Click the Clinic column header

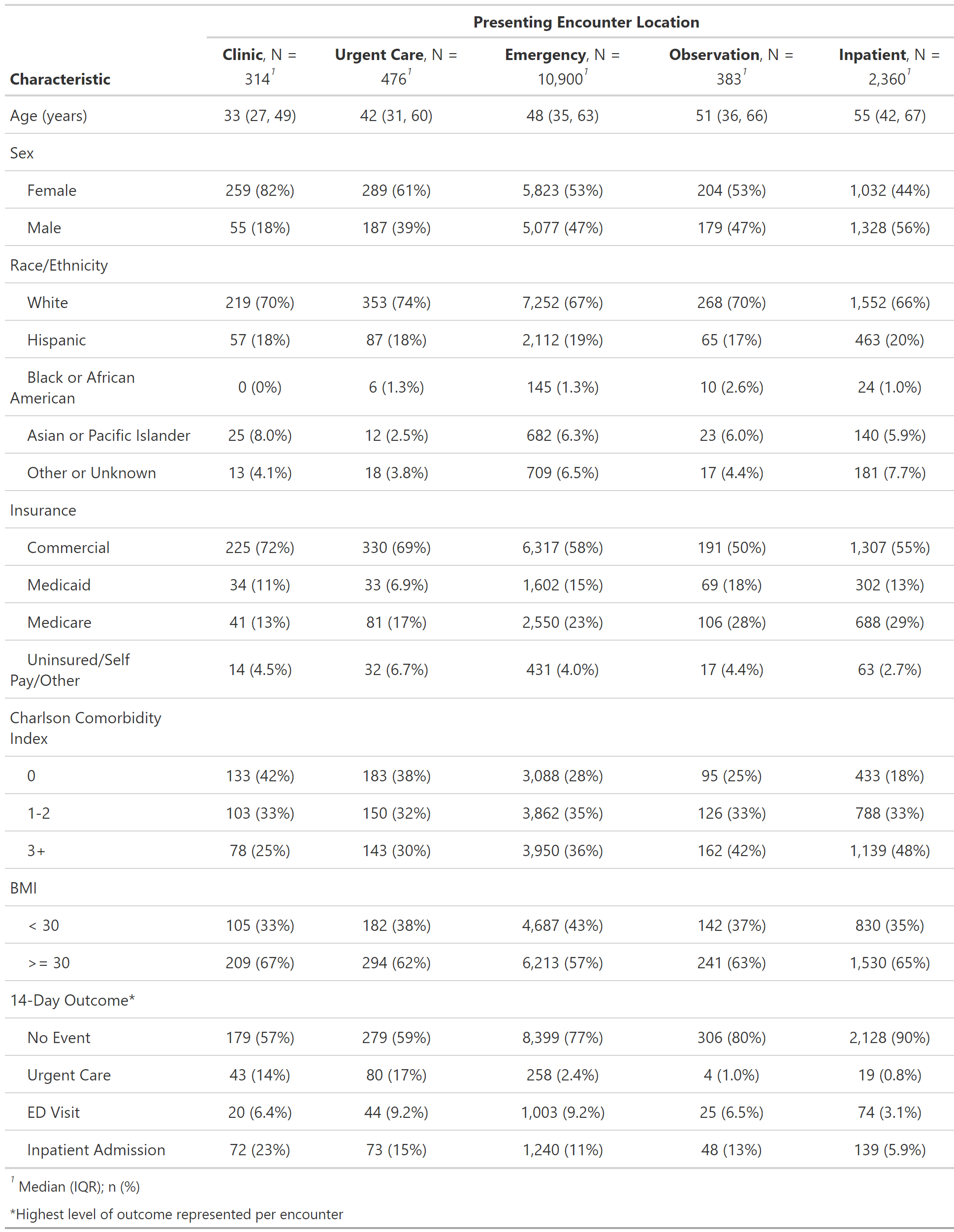coord(259,66)
